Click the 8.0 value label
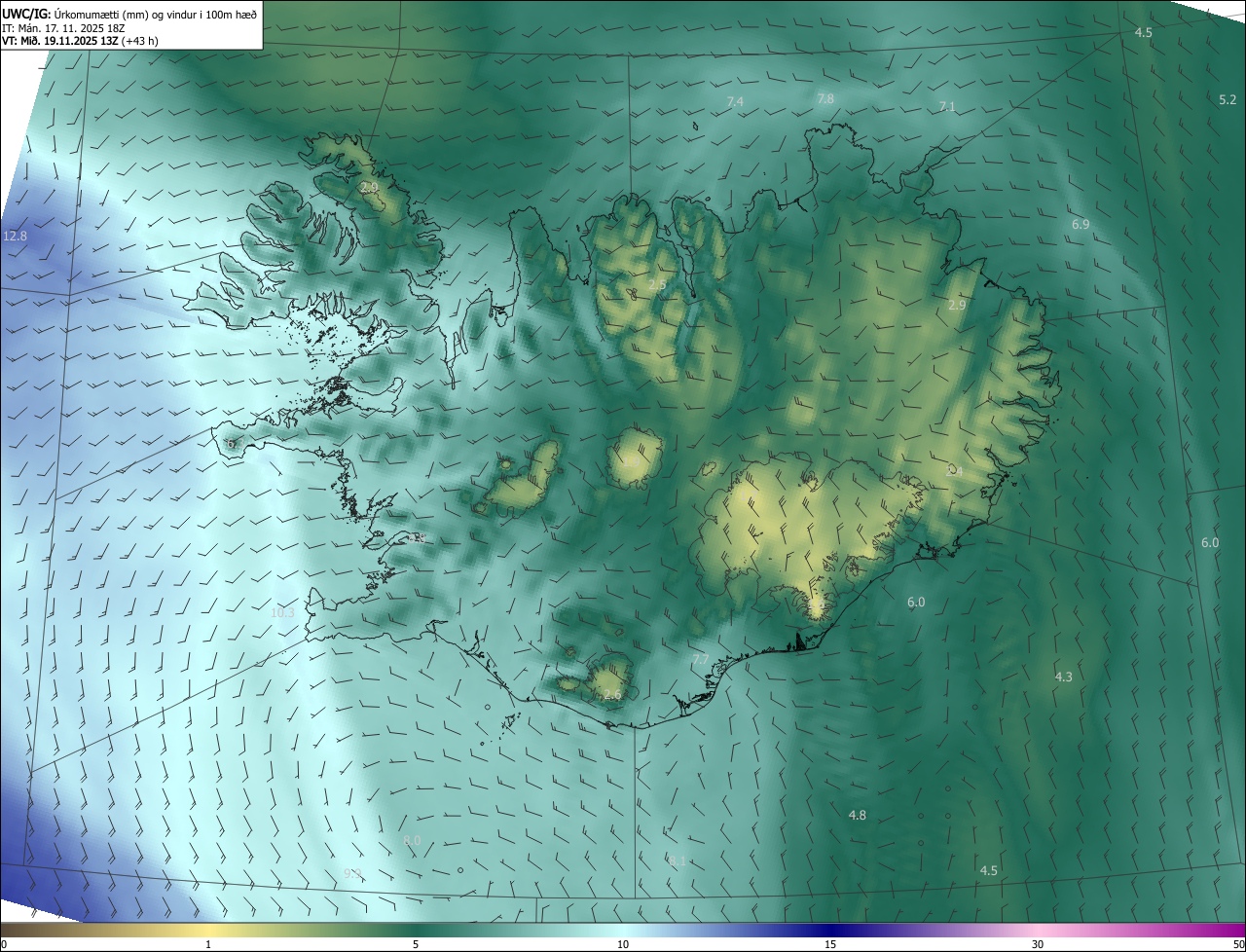Viewport: 1246px width, 952px height. point(412,840)
